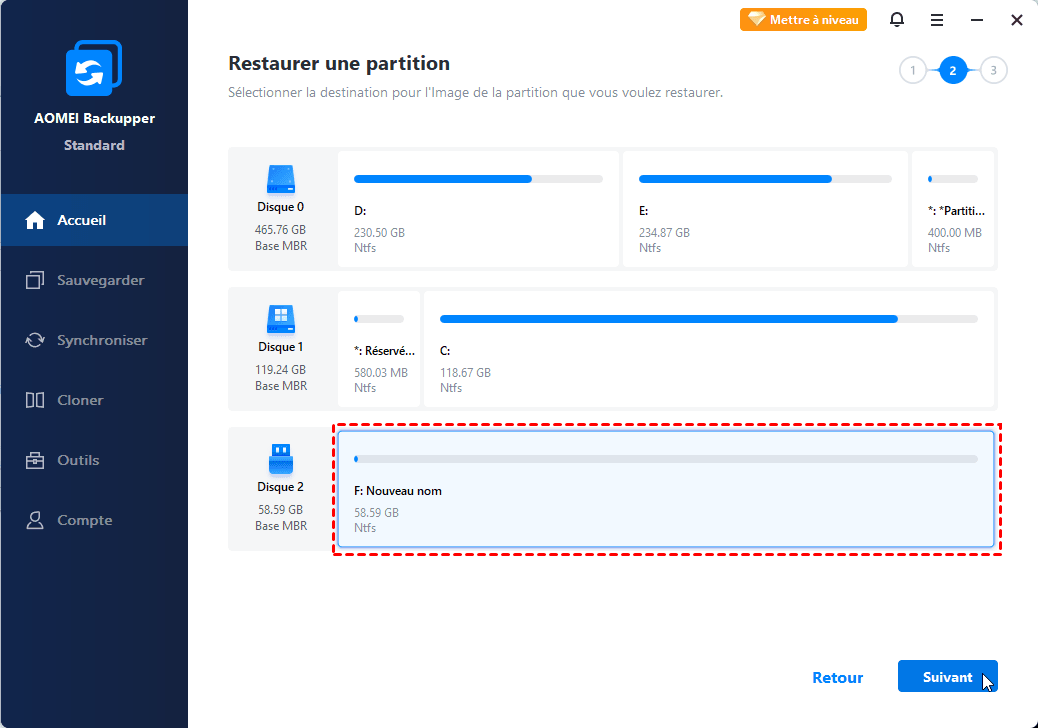
Task: Open the Compte section
Action: point(94,520)
